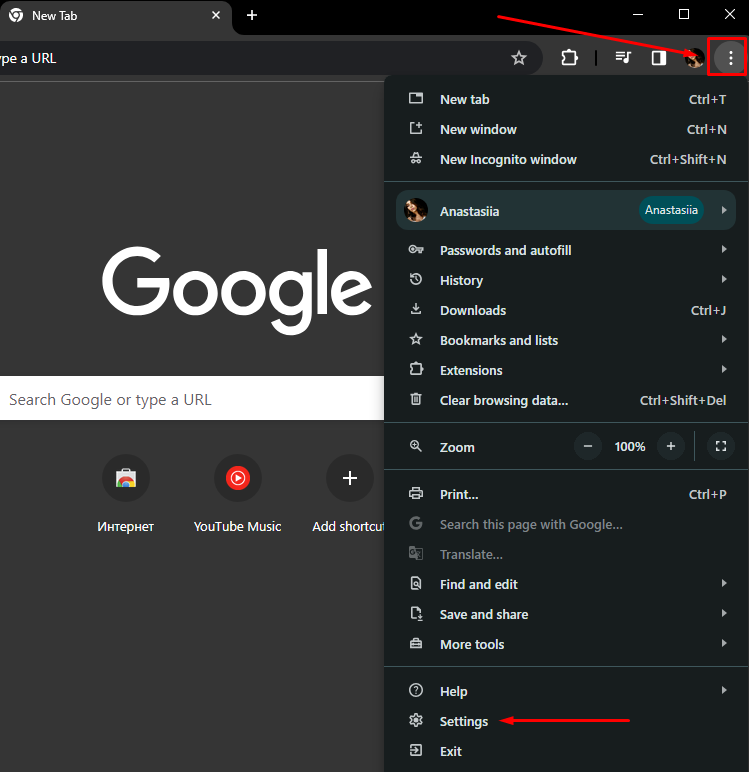Open a new tab with the plus button
The width and height of the screenshot is (749, 772).
point(252,15)
